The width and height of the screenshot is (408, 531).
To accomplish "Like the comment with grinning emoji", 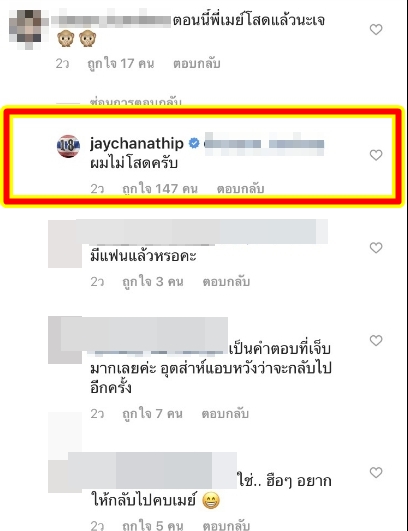I will tap(376, 472).
